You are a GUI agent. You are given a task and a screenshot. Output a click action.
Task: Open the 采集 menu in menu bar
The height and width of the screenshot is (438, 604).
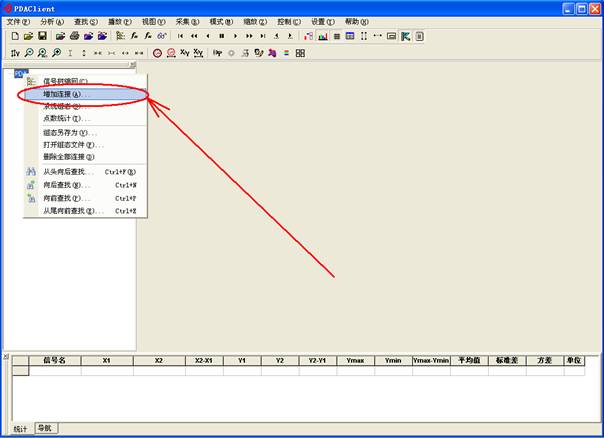tap(187, 21)
